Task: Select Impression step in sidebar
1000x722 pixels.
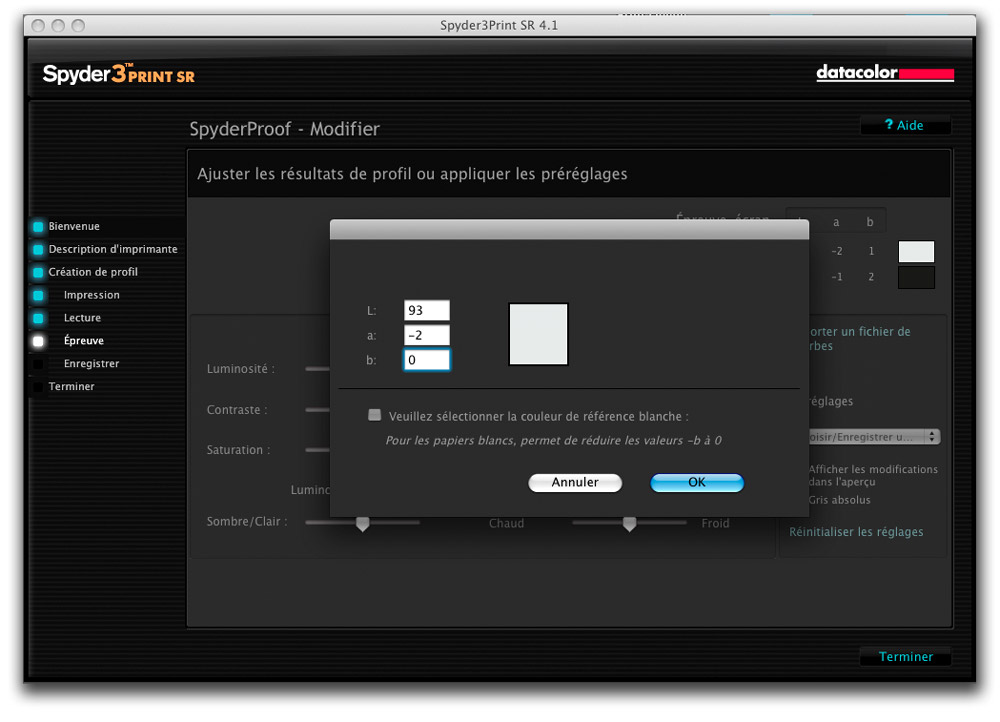Action: coord(92,295)
